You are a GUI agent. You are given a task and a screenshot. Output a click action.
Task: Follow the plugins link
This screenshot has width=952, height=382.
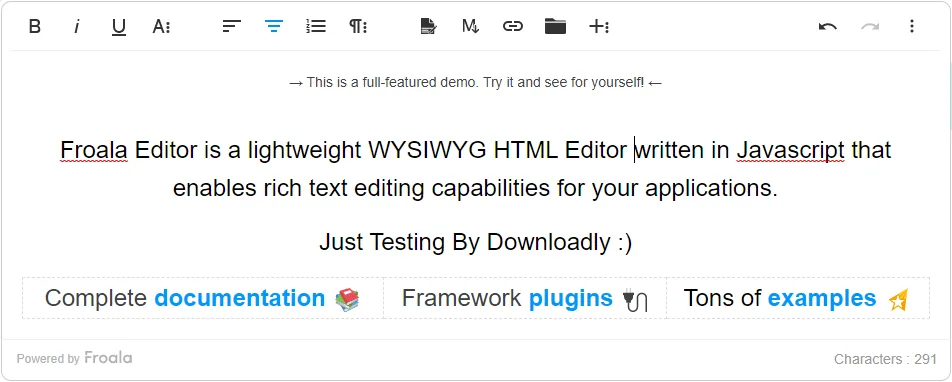[x=571, y=298]
